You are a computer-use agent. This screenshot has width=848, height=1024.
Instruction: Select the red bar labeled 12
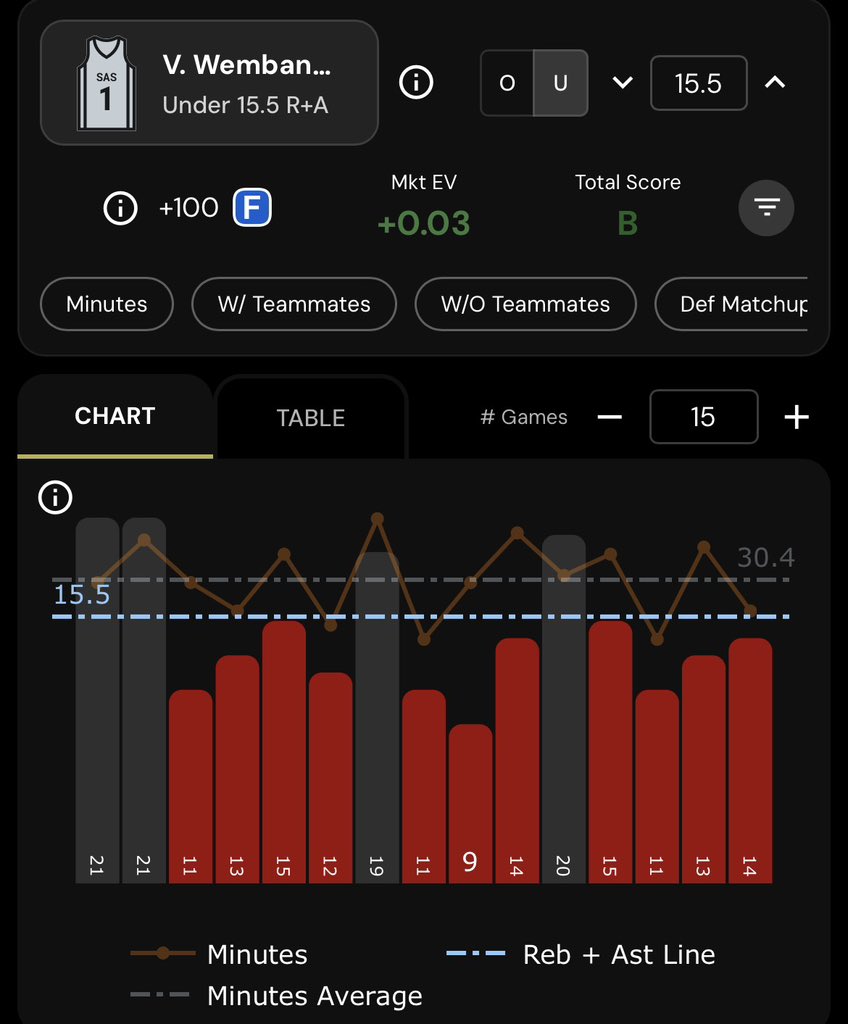click(x=331, y=778)
